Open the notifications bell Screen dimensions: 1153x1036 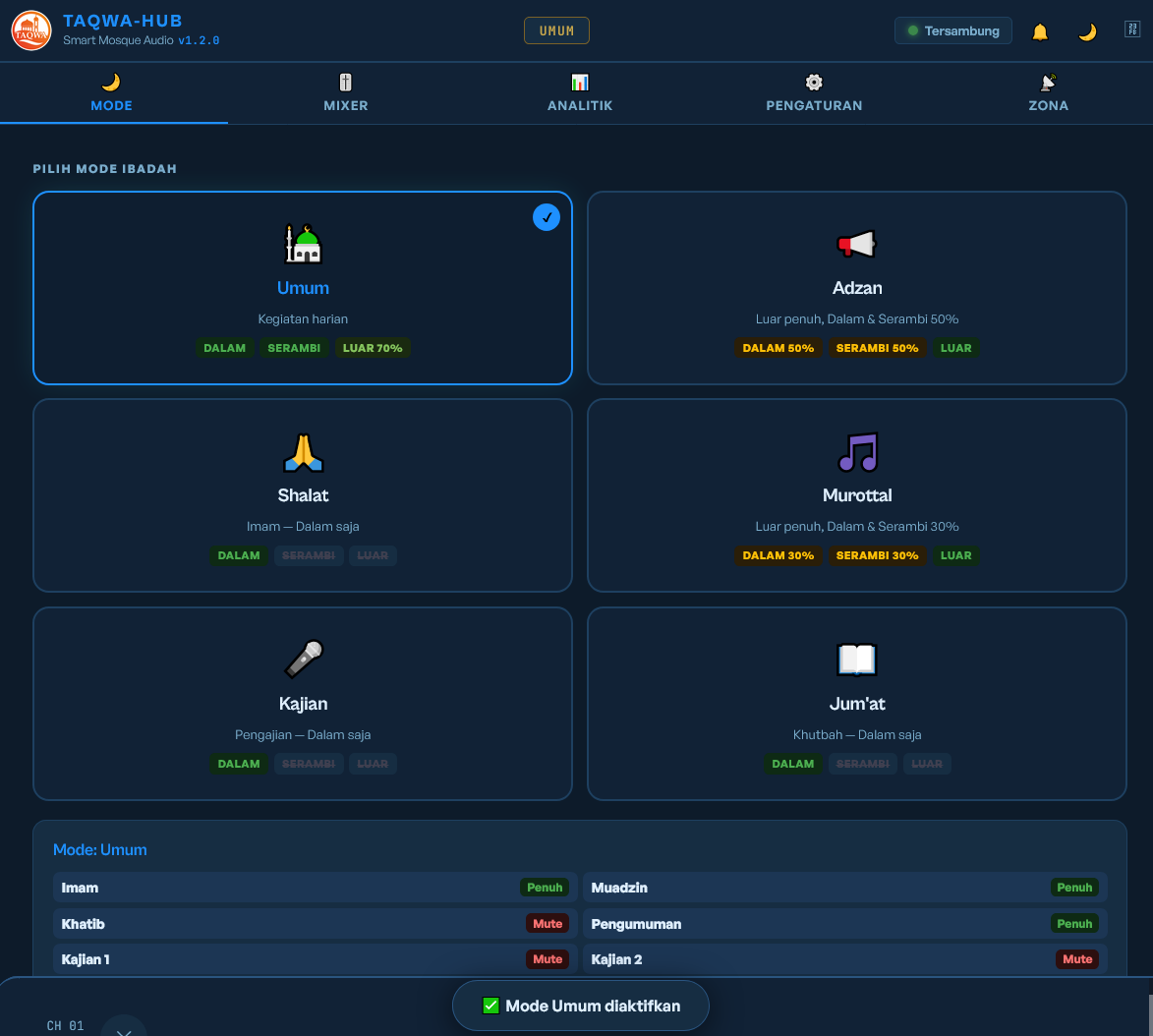coord(1040,31)
